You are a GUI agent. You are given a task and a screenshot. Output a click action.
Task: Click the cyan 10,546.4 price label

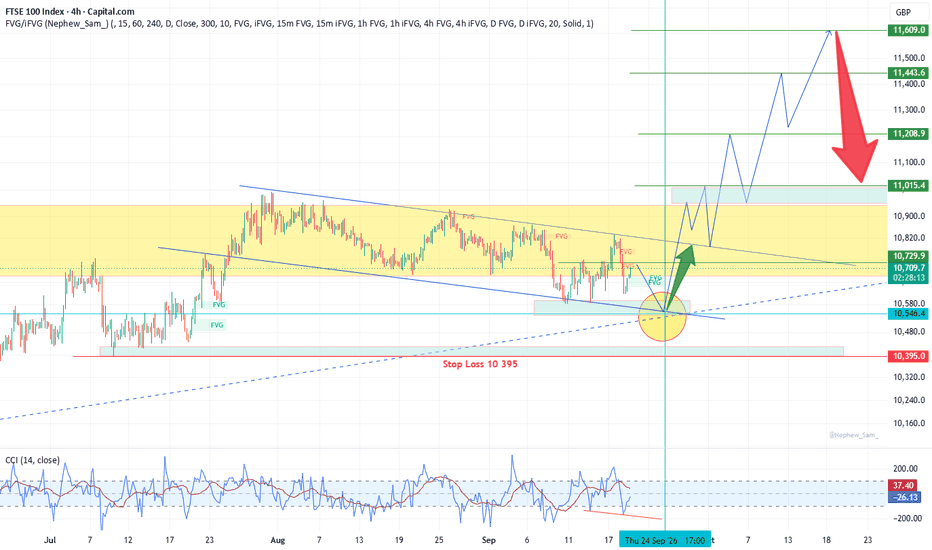(908, 313)
